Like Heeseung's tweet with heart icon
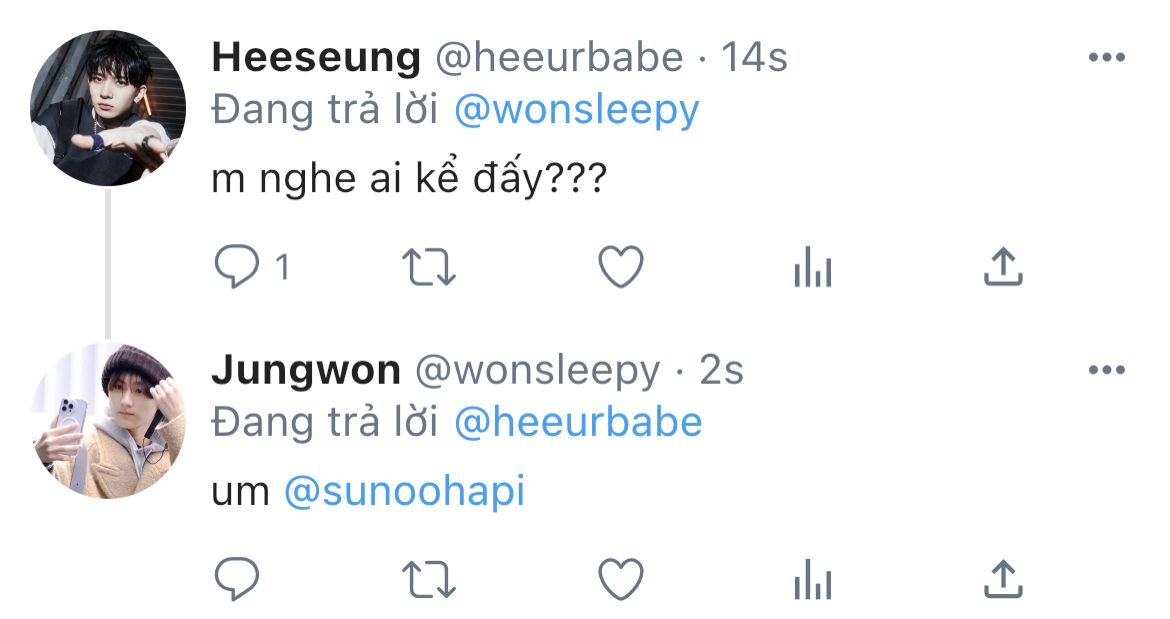This screenshot has width=1170, height=619. click(621, 267)
